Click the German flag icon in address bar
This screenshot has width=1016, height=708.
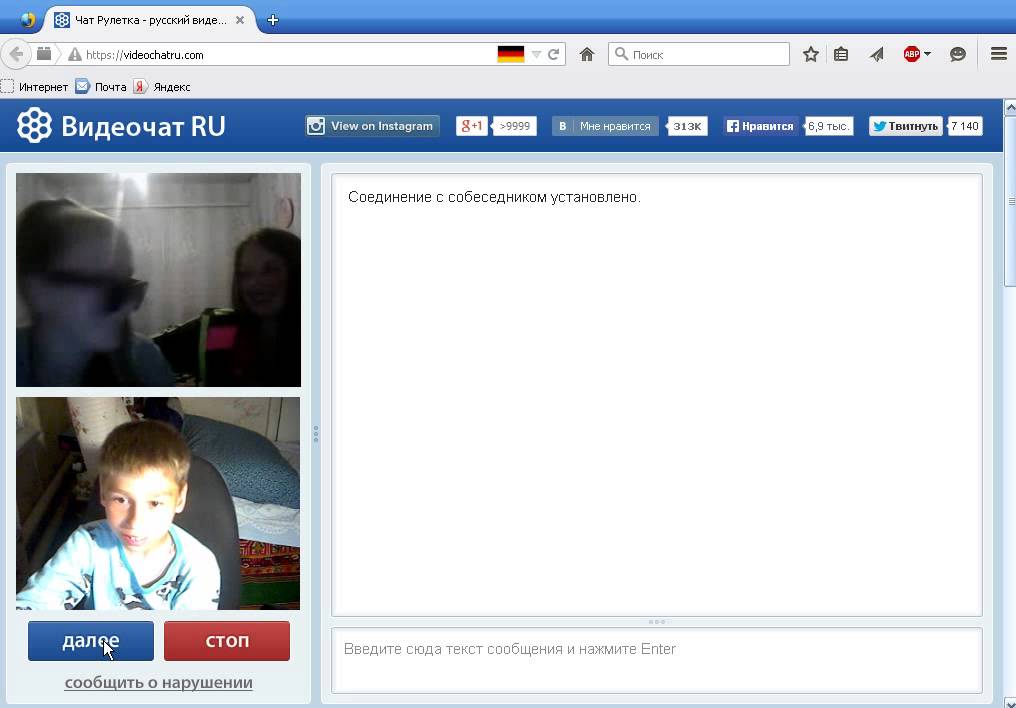pyautogui.click(x=511, y=55)
